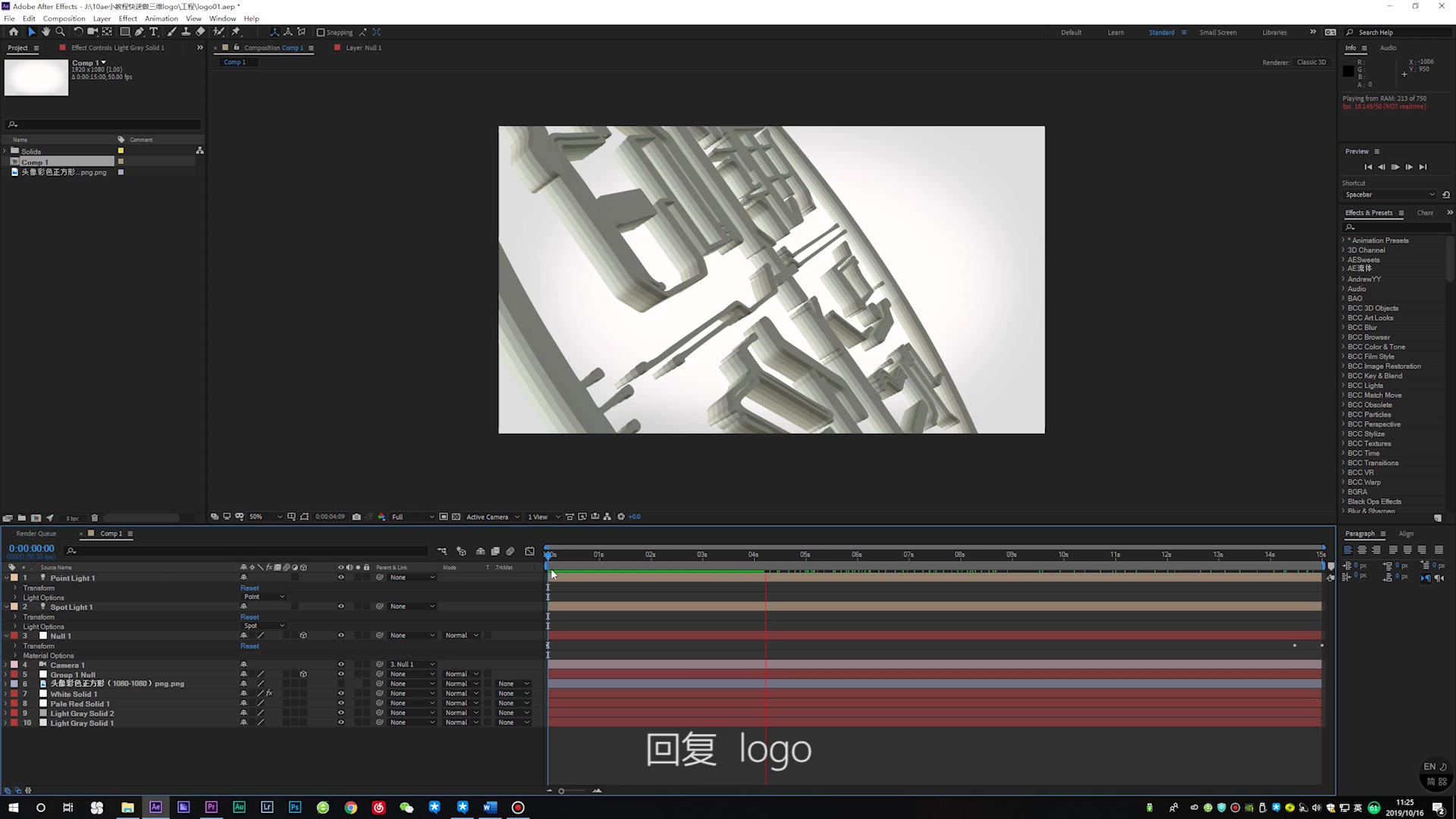This screenshot has height=819, width=1456.
Task: Click the solid color swatch of Comp 1
Action: pos(121,162)
